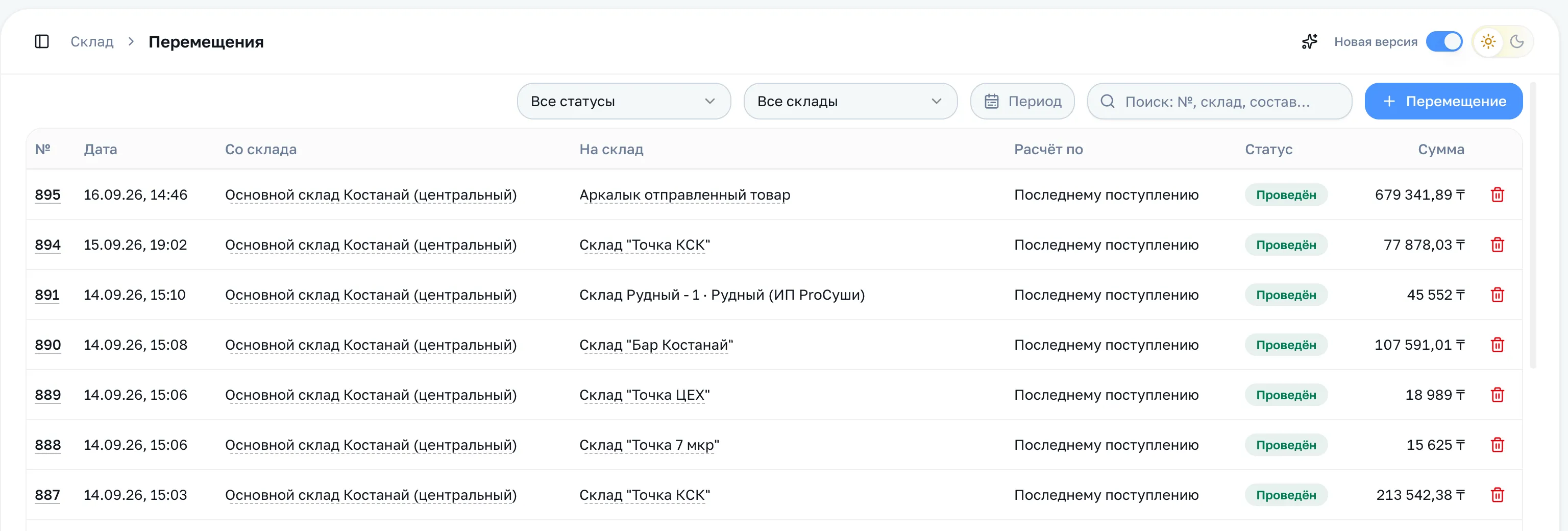Create a new Перемещение
Viewport: 1568px width, 531px height.
[1443, 101]
